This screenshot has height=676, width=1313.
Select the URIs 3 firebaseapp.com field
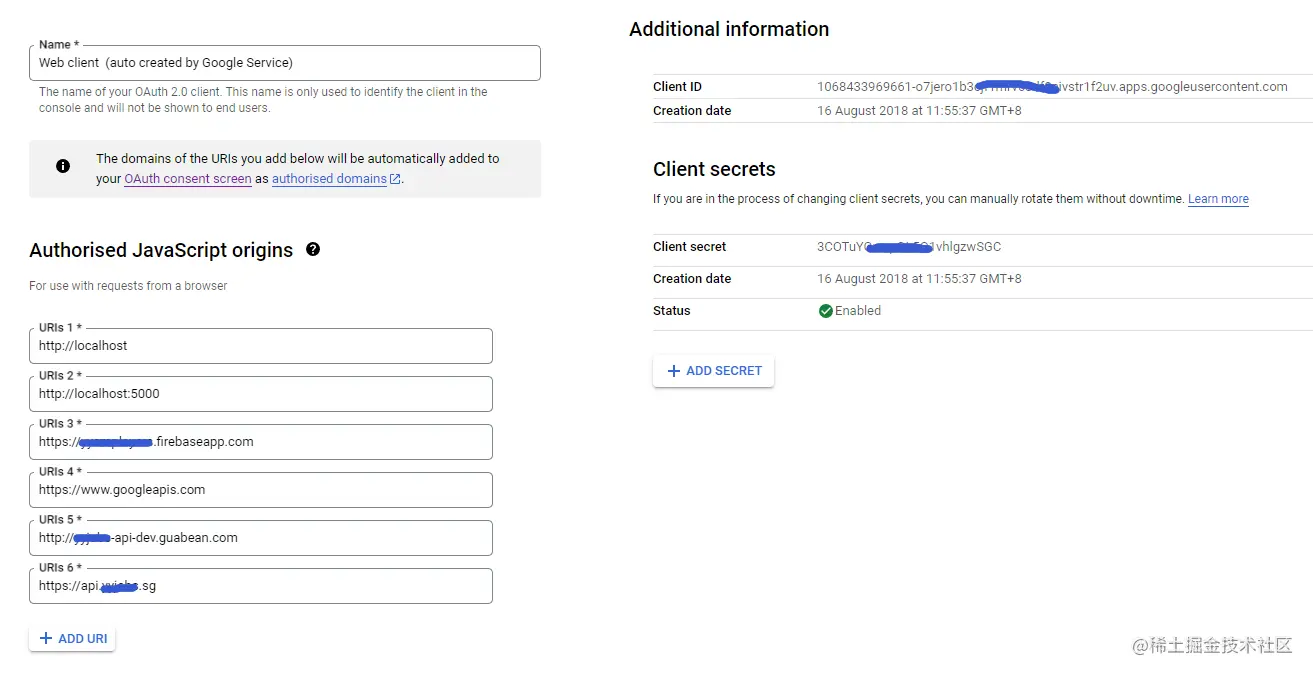(261, 442)
